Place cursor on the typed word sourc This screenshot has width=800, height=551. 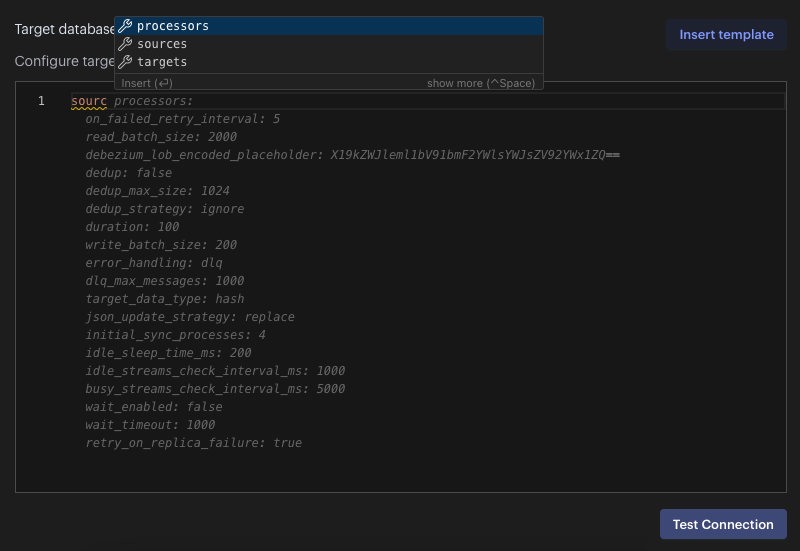click(89, 101)
